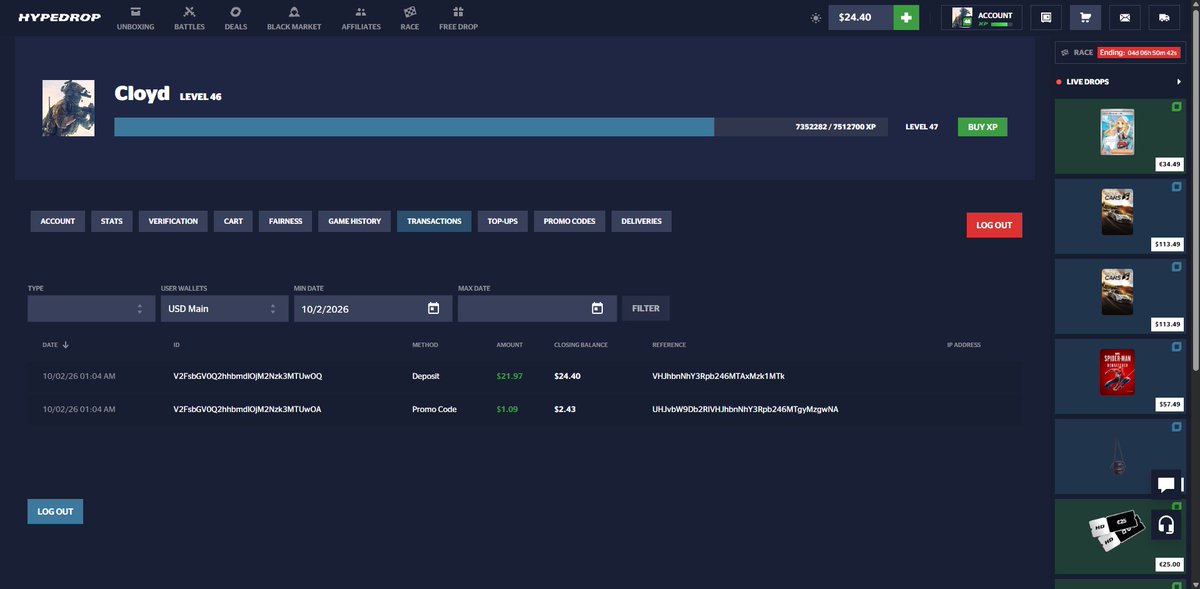Click the green plus add-funds button
Viewport: 1200px width, 589px height.
coord(906,17)
